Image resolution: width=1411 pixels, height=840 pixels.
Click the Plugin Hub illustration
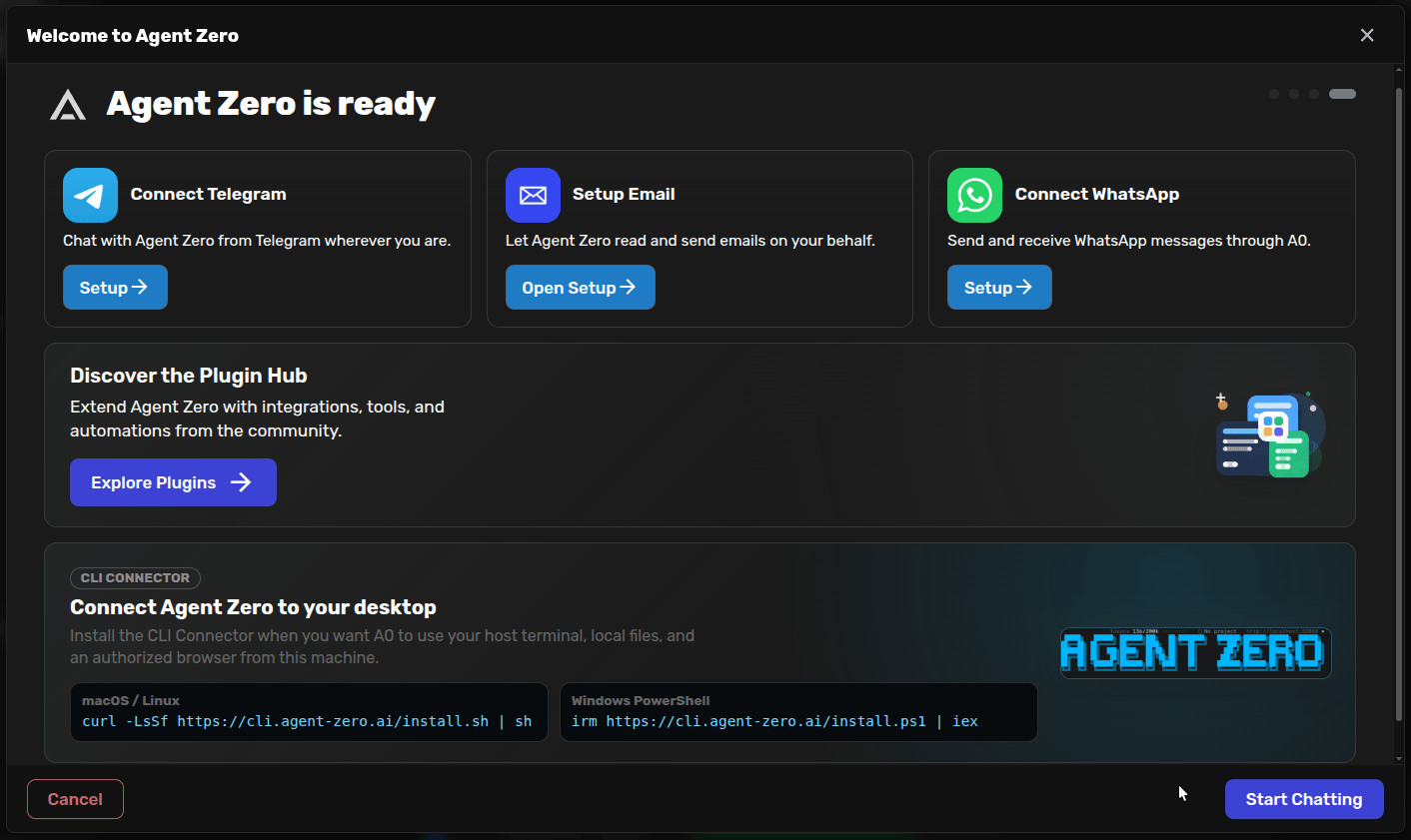click(1270, 435)
